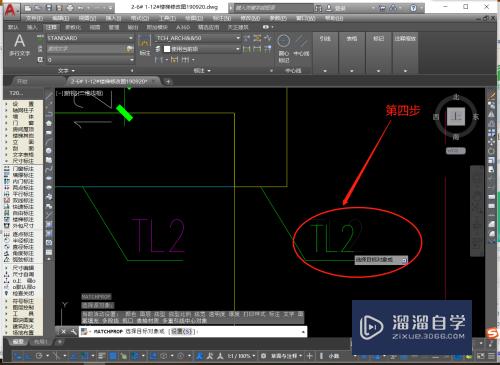Screen dimensions: 500x365
Task: Click the Settings (S) option in command line
Action: [x=183, y=331]
